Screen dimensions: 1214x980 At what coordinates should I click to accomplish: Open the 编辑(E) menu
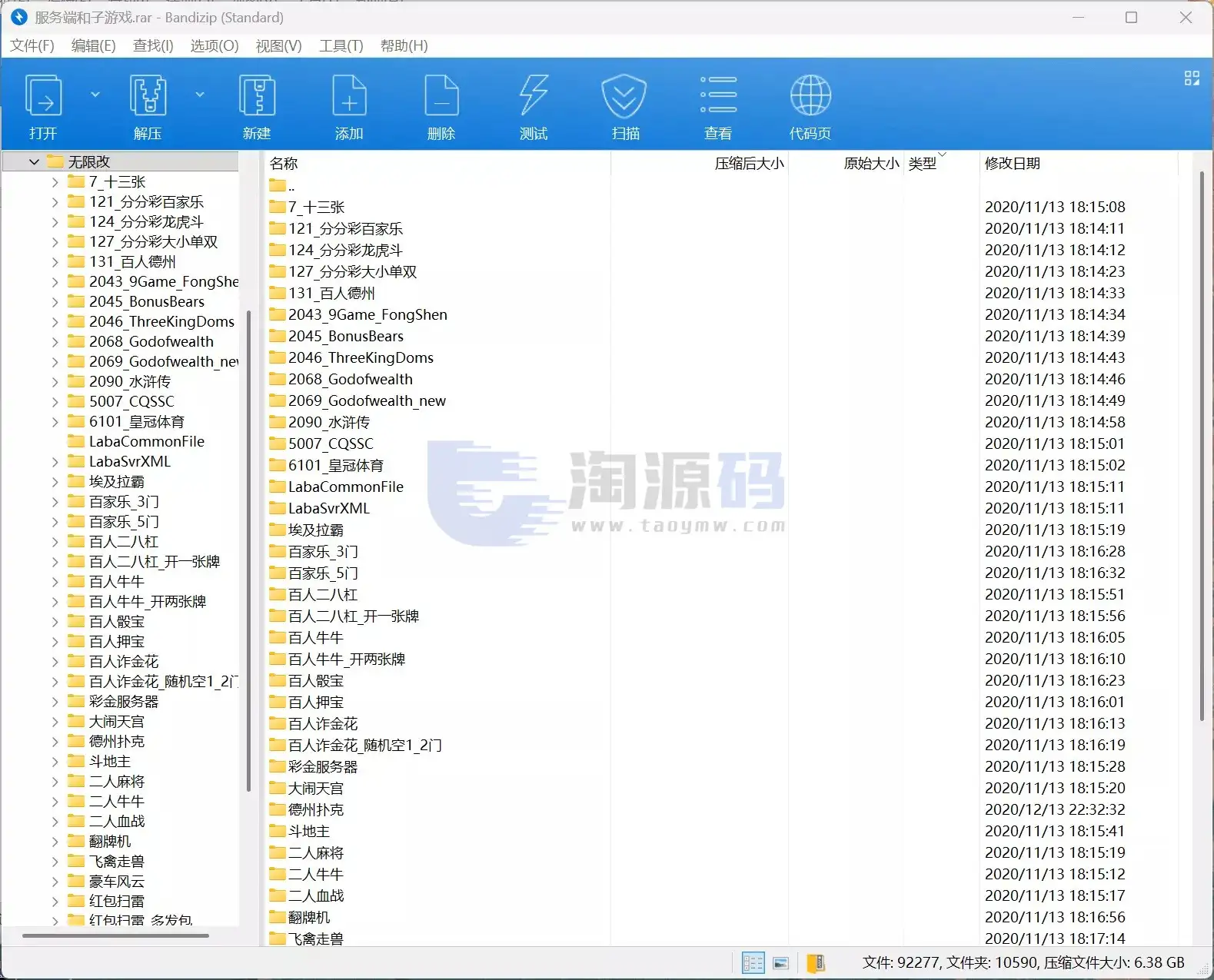[93, 45]
